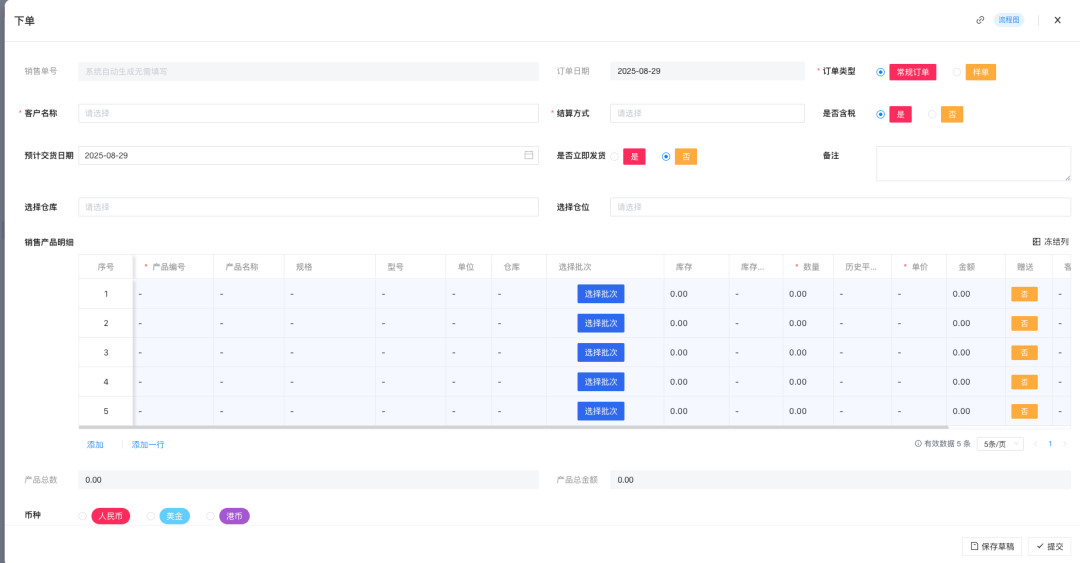The image size is (1080, 563).
Task: Click the 保存草稿 save draft button
Action: pyautogui.click(x=992, y=546)
